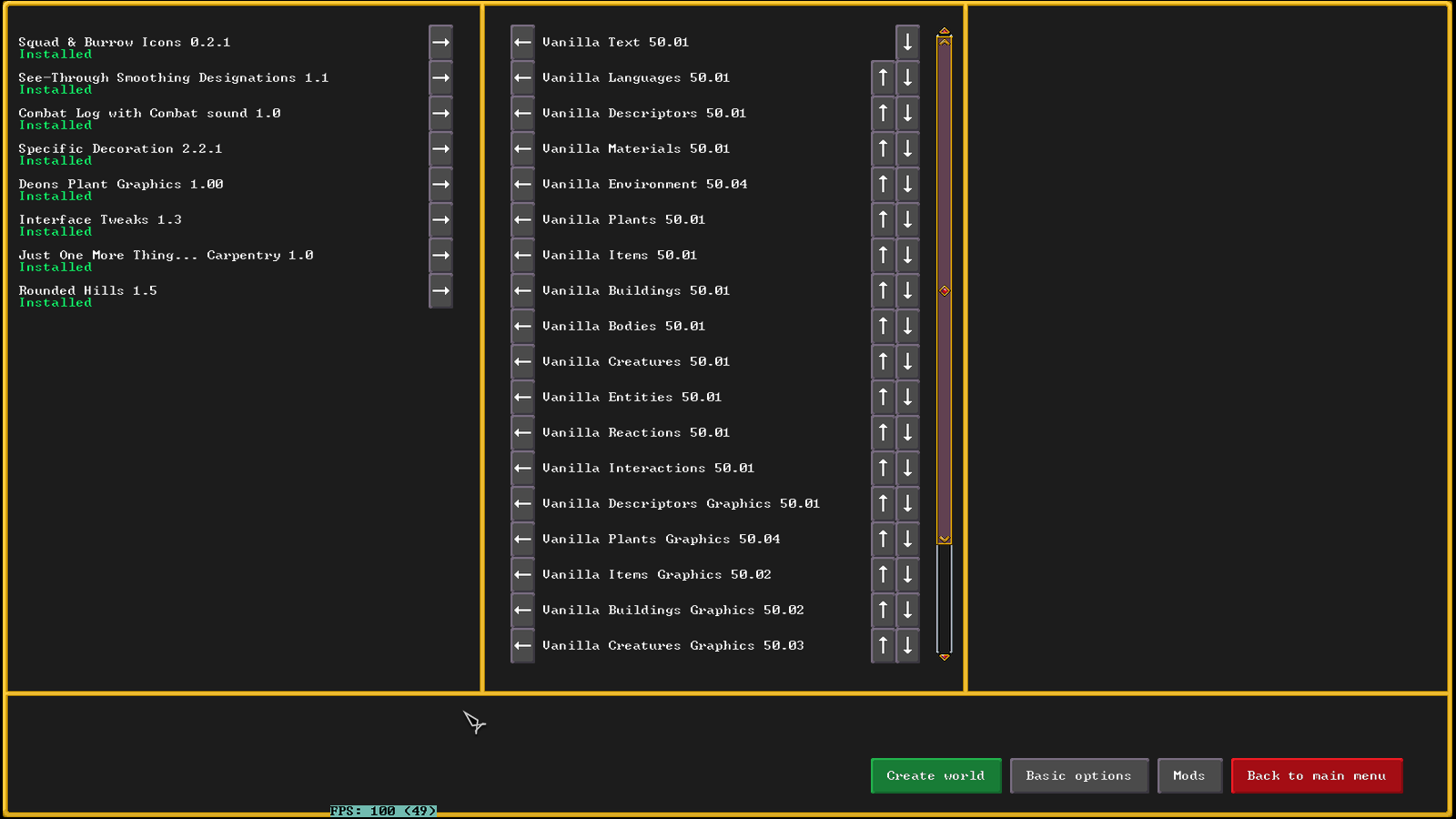Move Vanilla Languages up in load order

pyautogui.click(x=883, y=77)
